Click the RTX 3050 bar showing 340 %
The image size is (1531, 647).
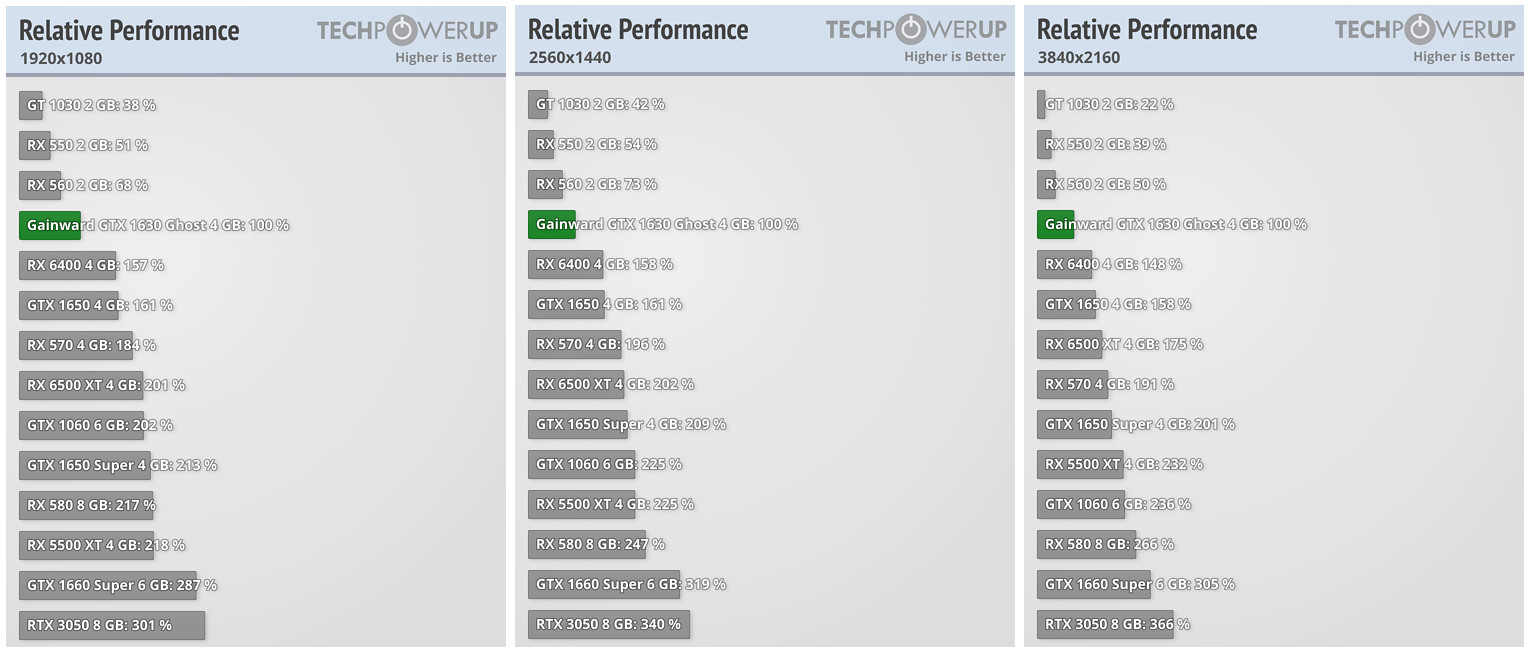point(609,624)
